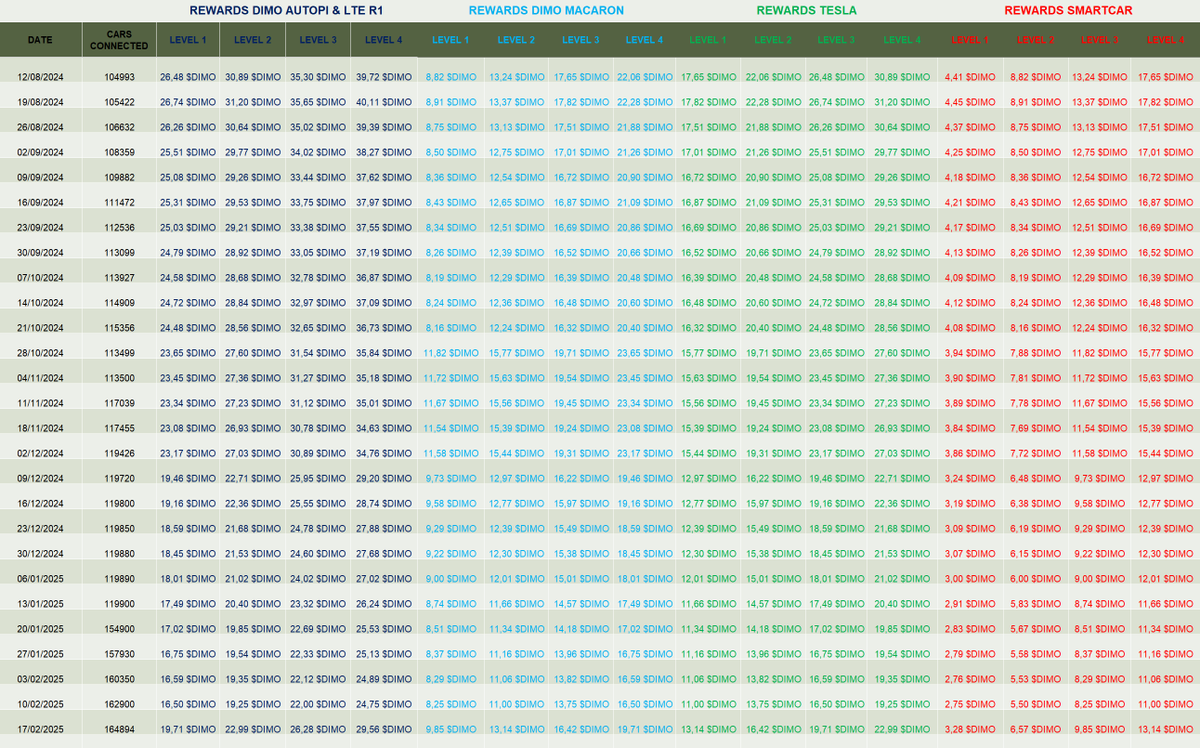Image resolution: width=1200 pixels, height=748 pixels.
Task: Select Tesla Level 4 cell 30,89 $DIMO
Action: click(901, 77)
